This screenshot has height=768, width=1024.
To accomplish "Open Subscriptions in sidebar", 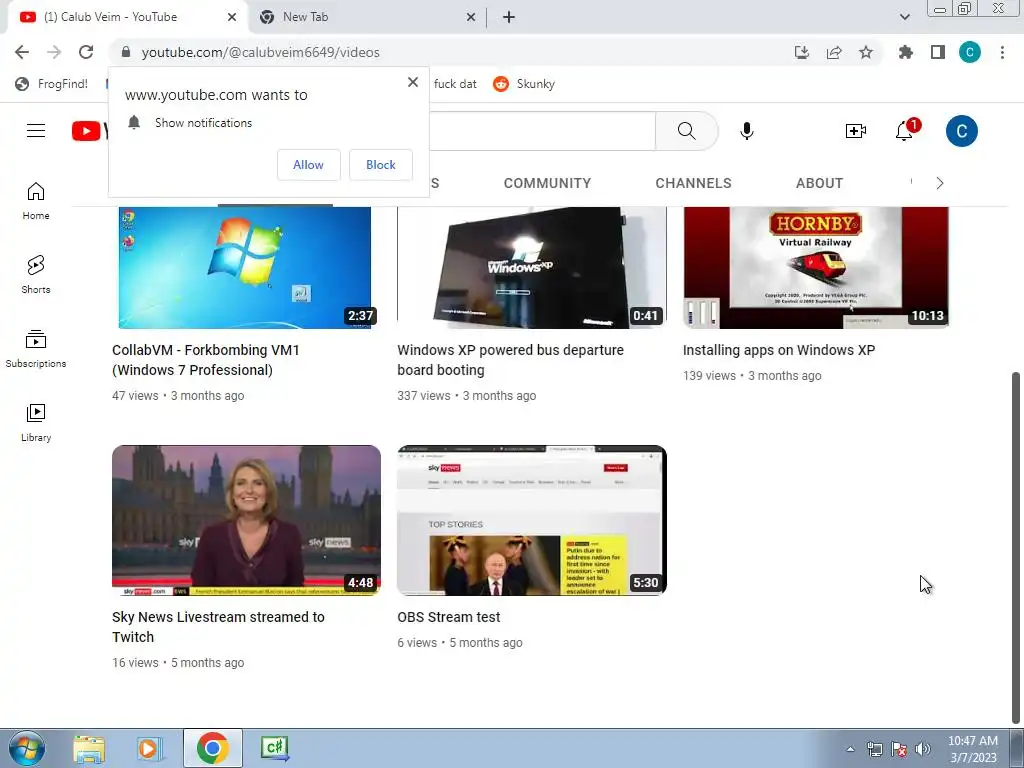I will pyautogui.click(x=36, y=349).
